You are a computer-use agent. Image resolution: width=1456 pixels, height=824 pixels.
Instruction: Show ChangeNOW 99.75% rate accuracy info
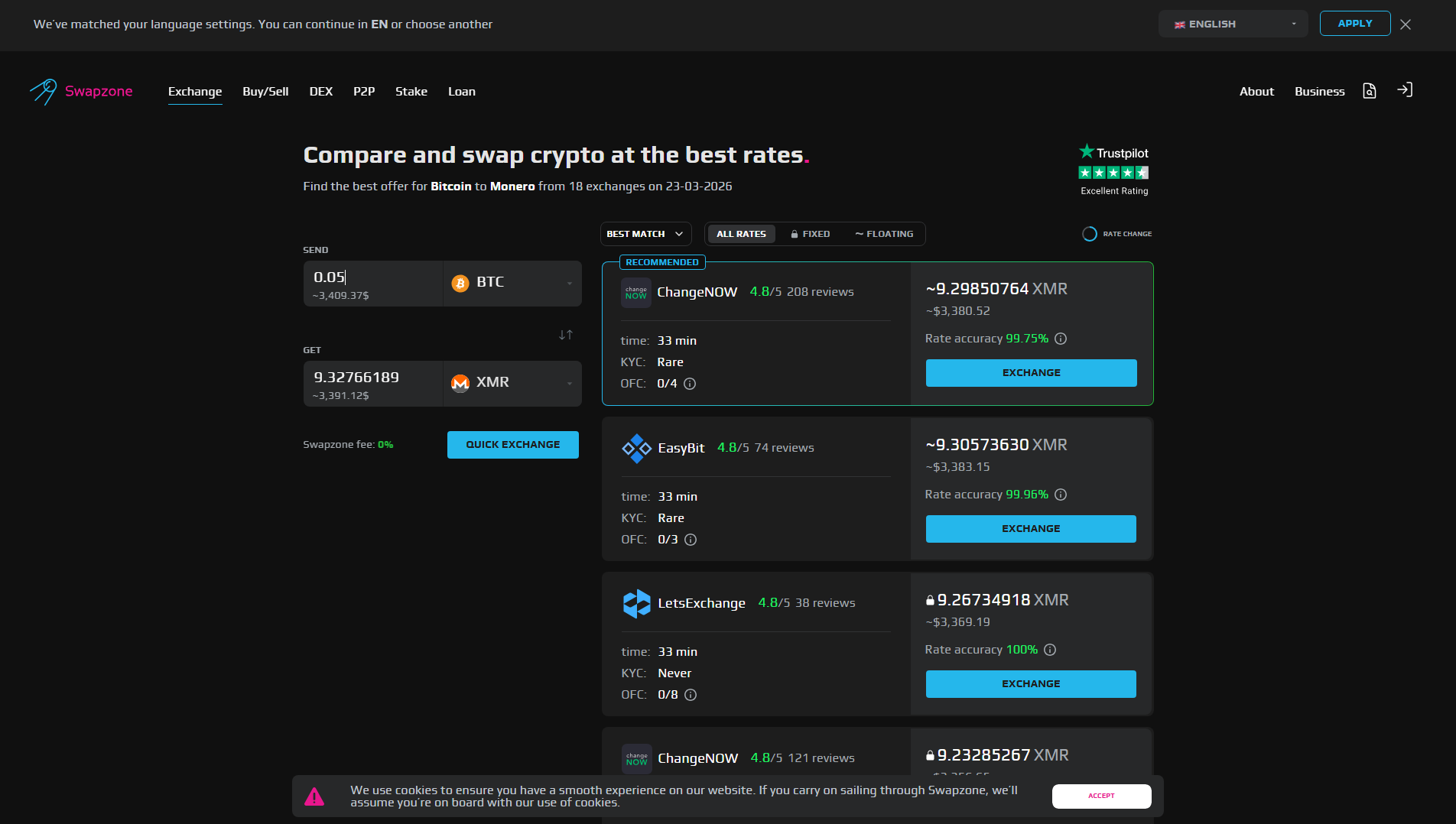pos(1061,339)
